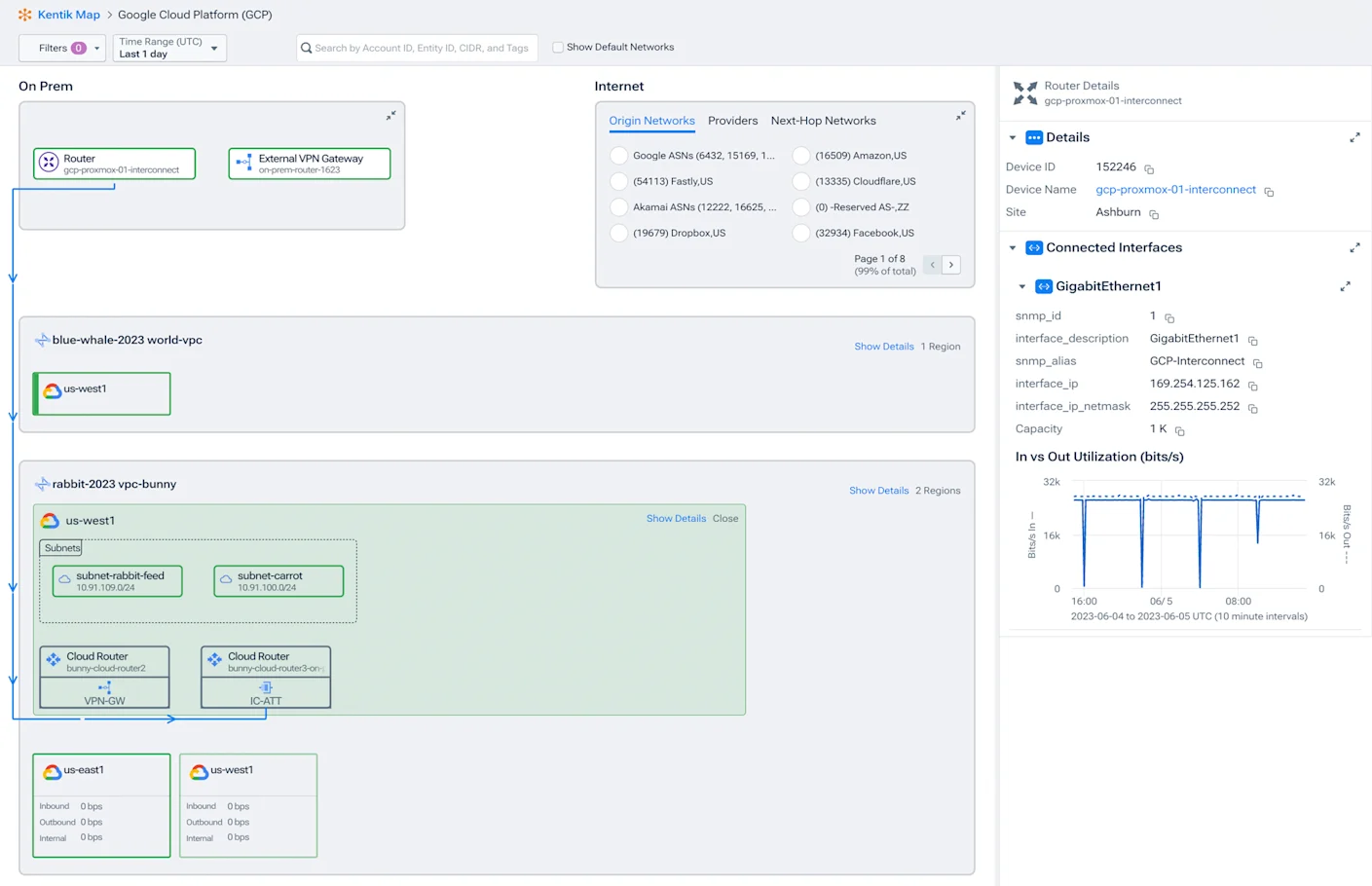Viewport: 1372px width, 886px height.
Task: Click the search by Account ID input field
Action: click(417, 47)
